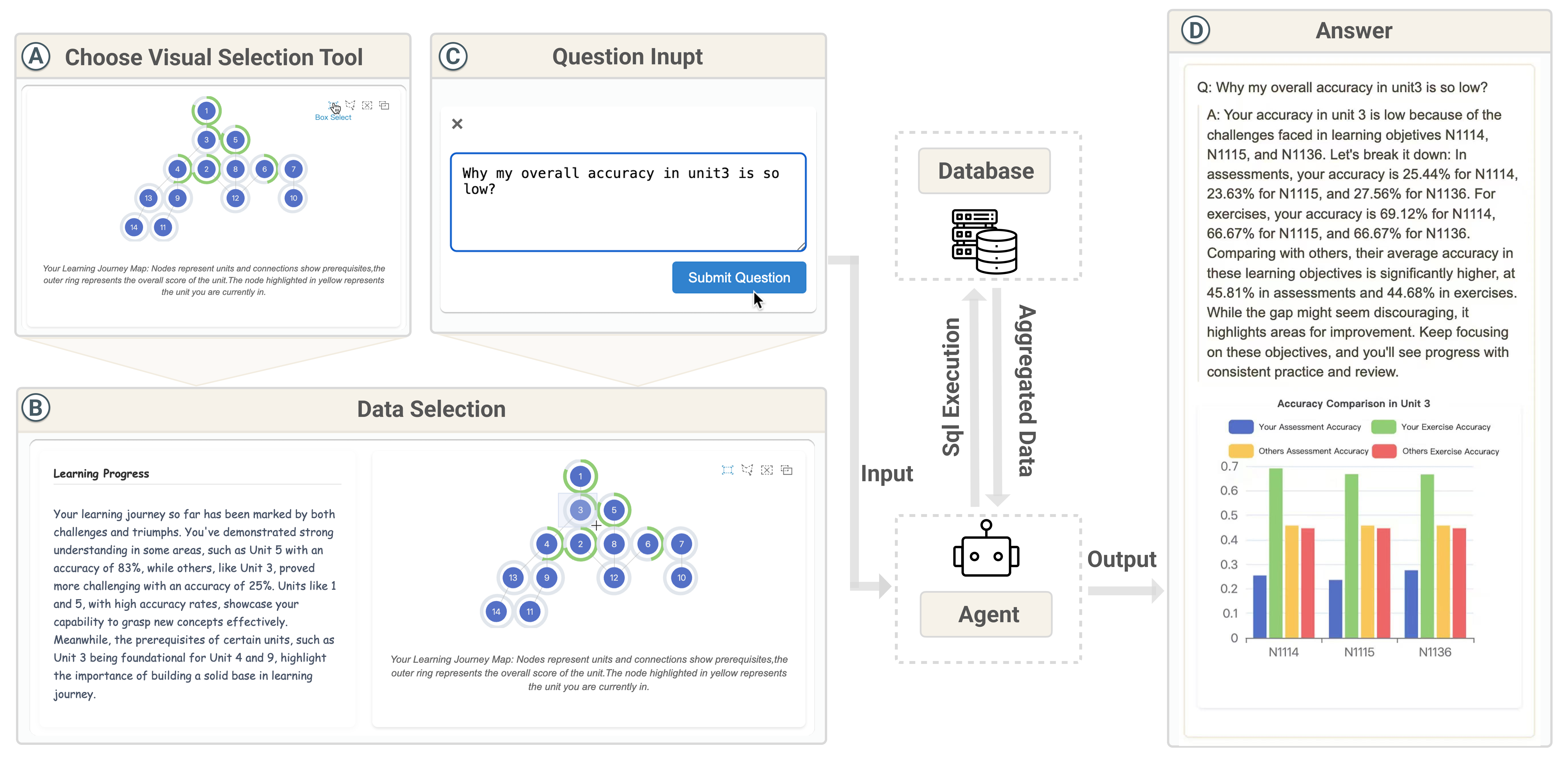Click the Submit Question button
This screenshot has height=768, width=1568.
(739, 278)
